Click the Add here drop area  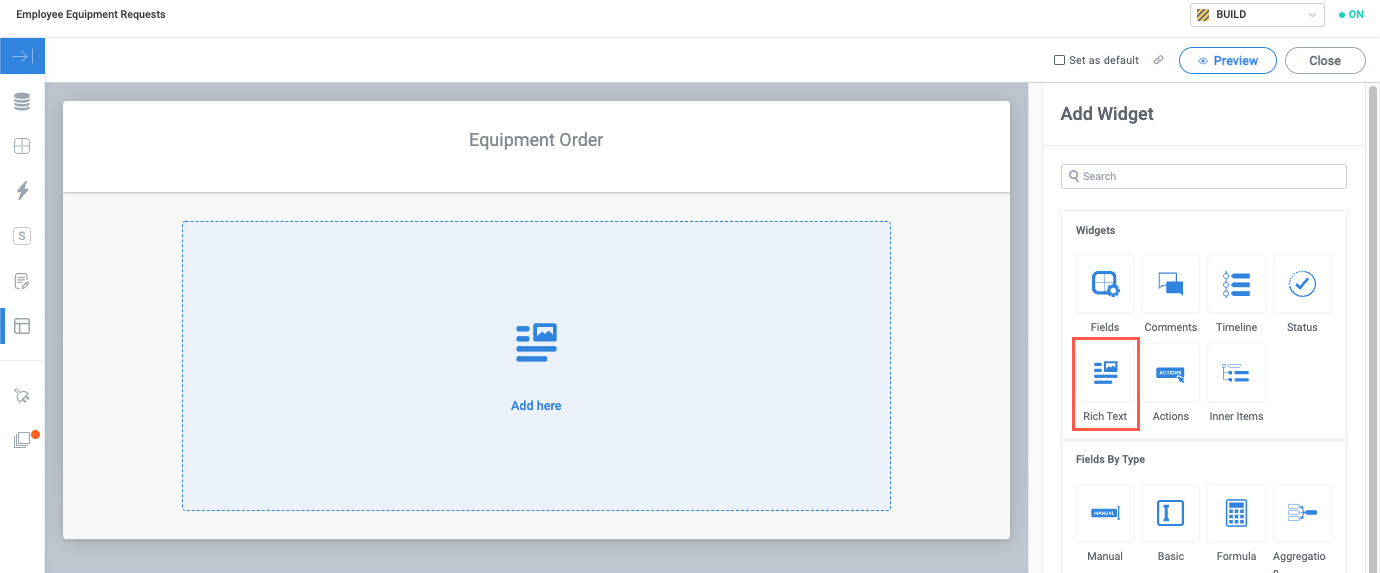[x=536, y=366]
